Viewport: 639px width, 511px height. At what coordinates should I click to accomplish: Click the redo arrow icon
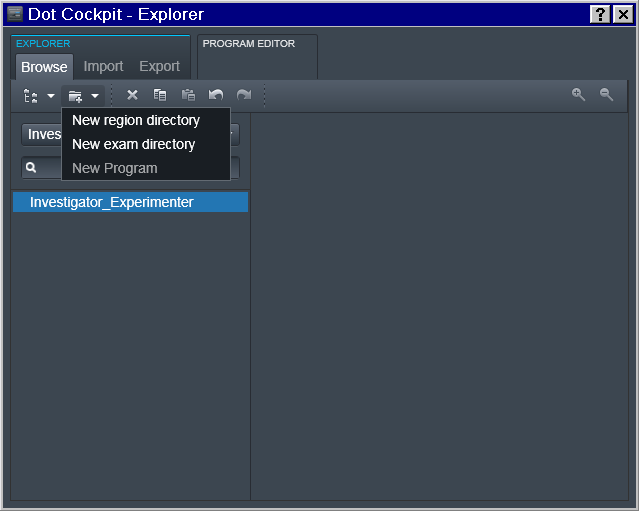(244, 95)
